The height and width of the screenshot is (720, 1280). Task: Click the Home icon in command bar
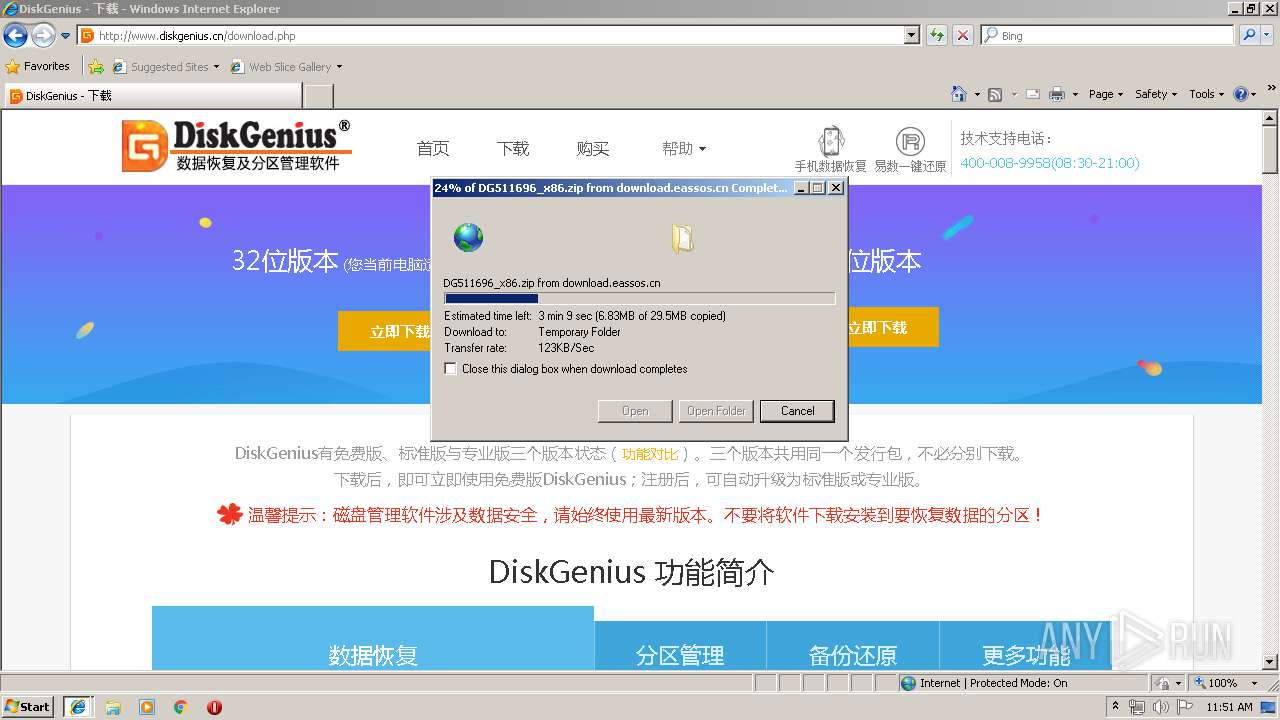click(x=959, y=94)
